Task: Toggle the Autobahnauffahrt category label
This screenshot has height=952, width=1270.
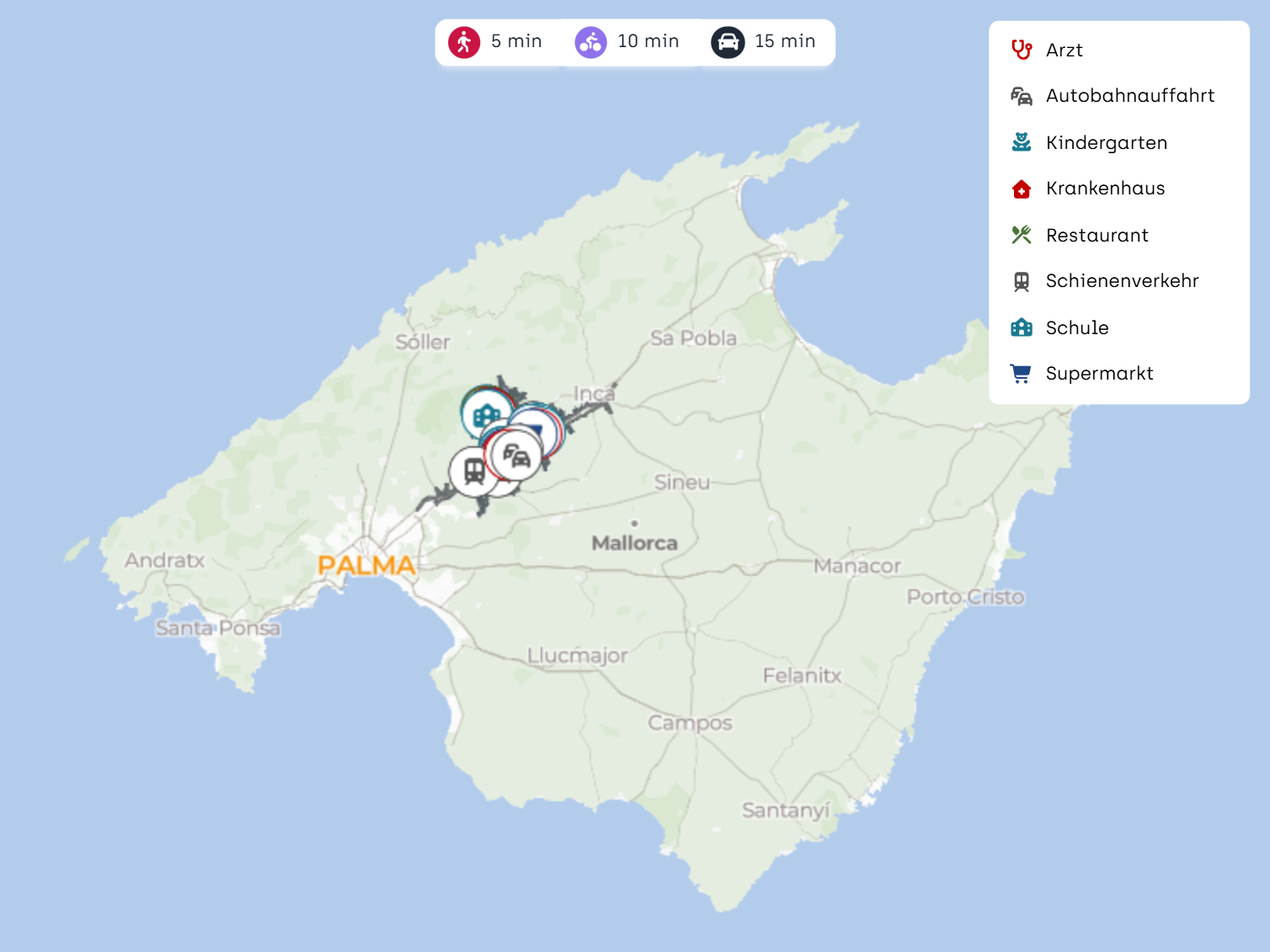Action: (x=1129, y=96)
